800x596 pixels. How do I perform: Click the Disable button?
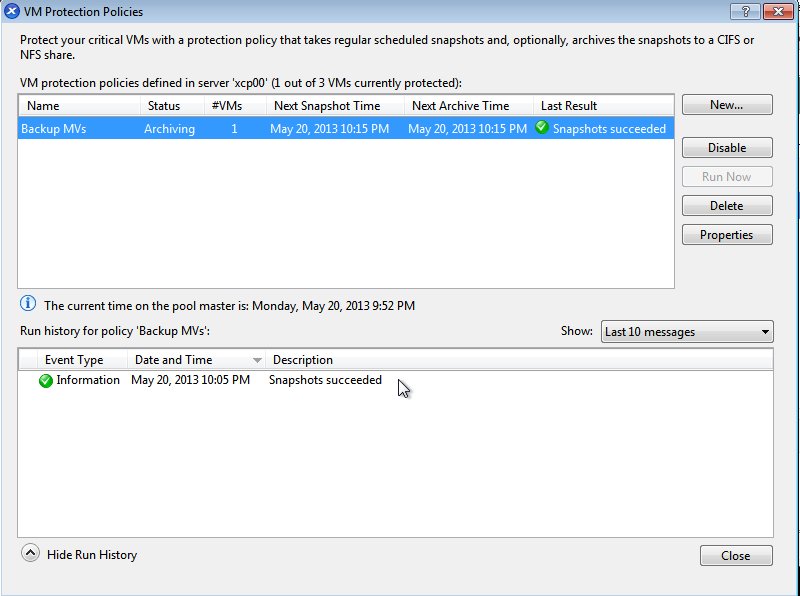727,147
